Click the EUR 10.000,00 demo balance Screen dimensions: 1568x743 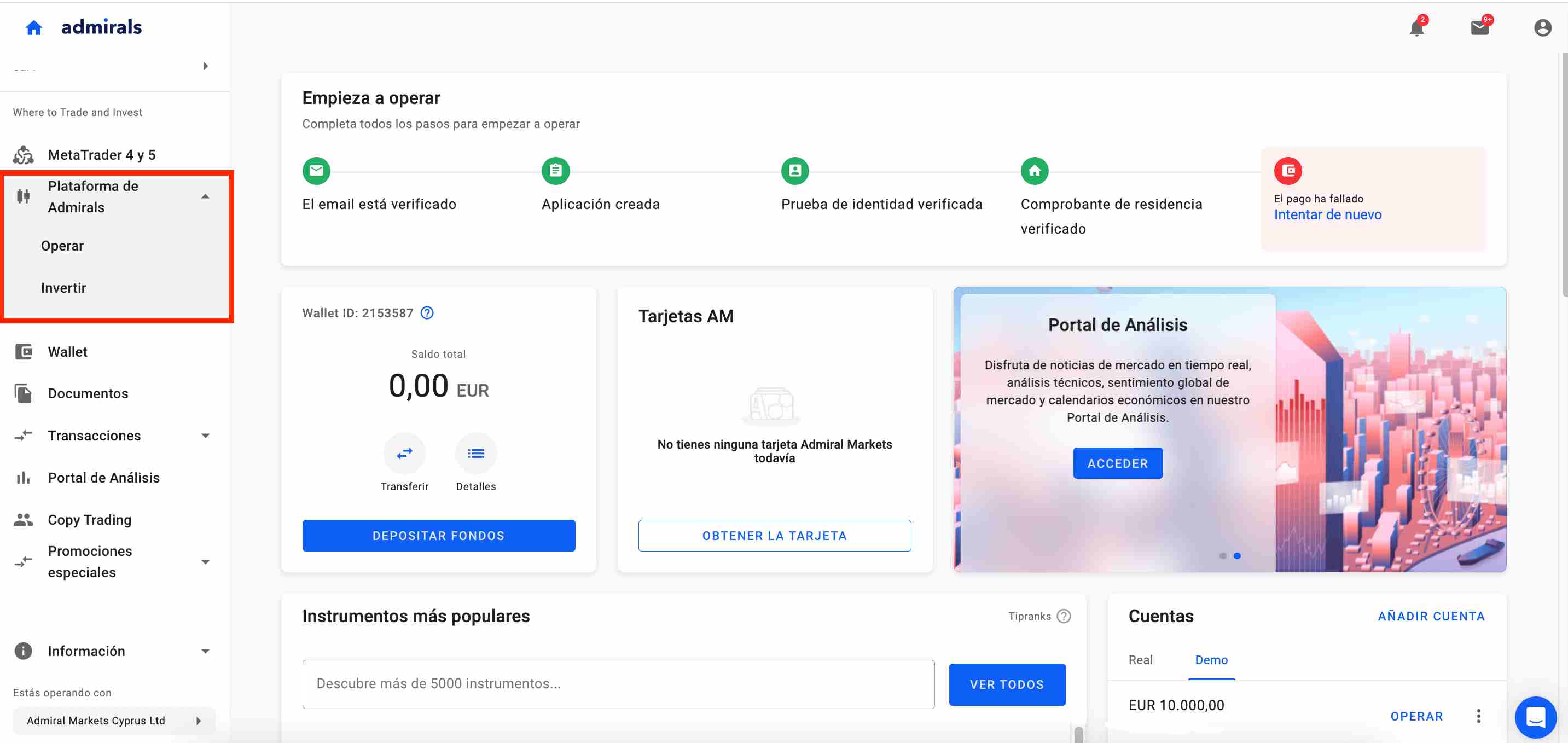[x=1176, y=705]
